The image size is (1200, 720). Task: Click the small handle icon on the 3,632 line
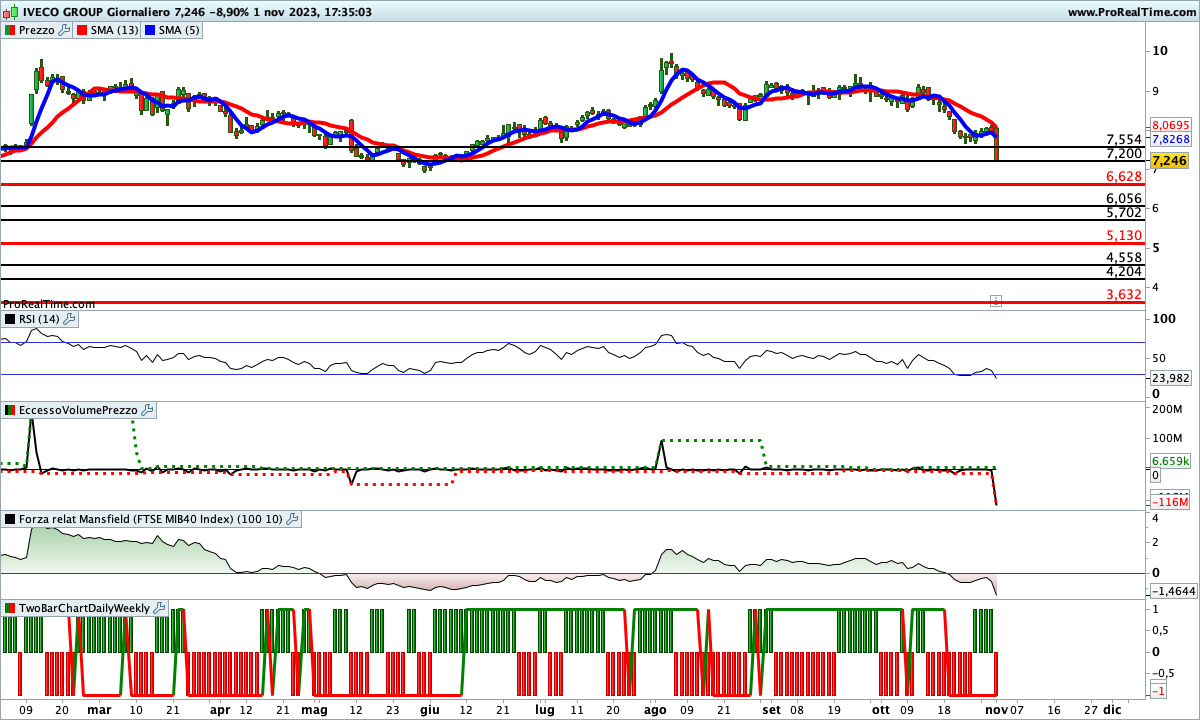click(x=996, y=300)
